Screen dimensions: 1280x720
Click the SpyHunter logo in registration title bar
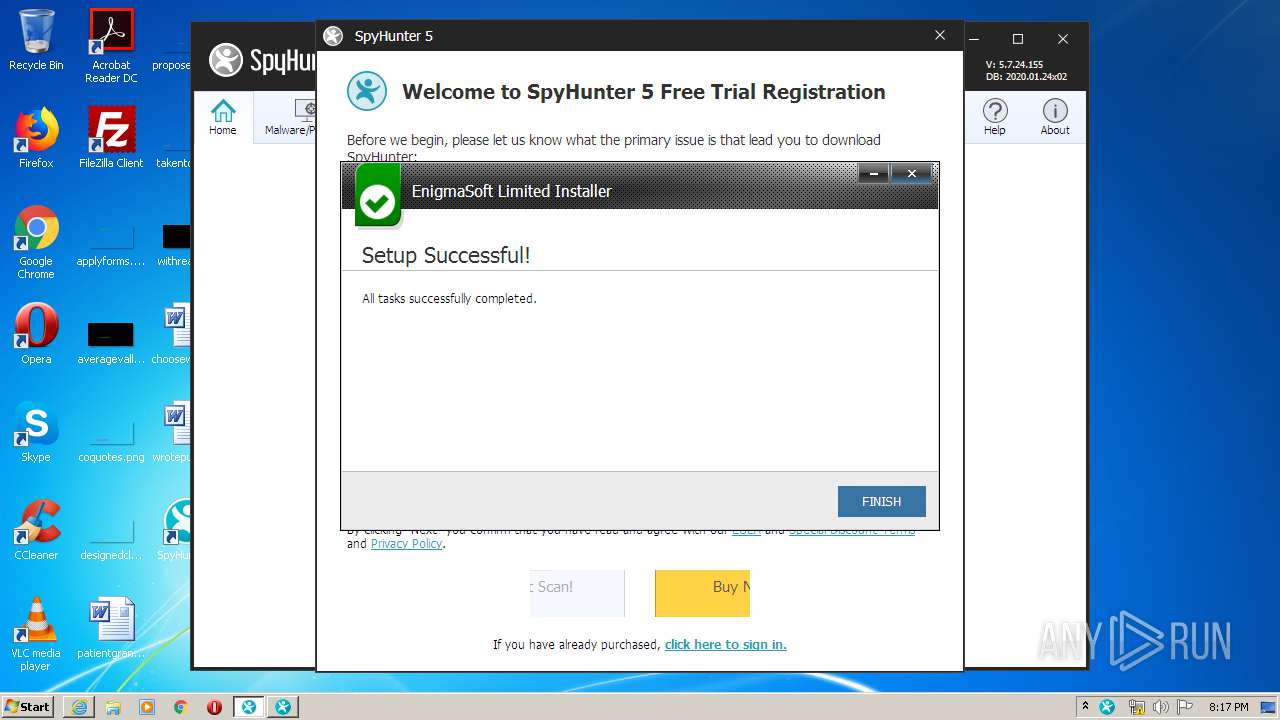pyautogui.click(x=333, y=36)
